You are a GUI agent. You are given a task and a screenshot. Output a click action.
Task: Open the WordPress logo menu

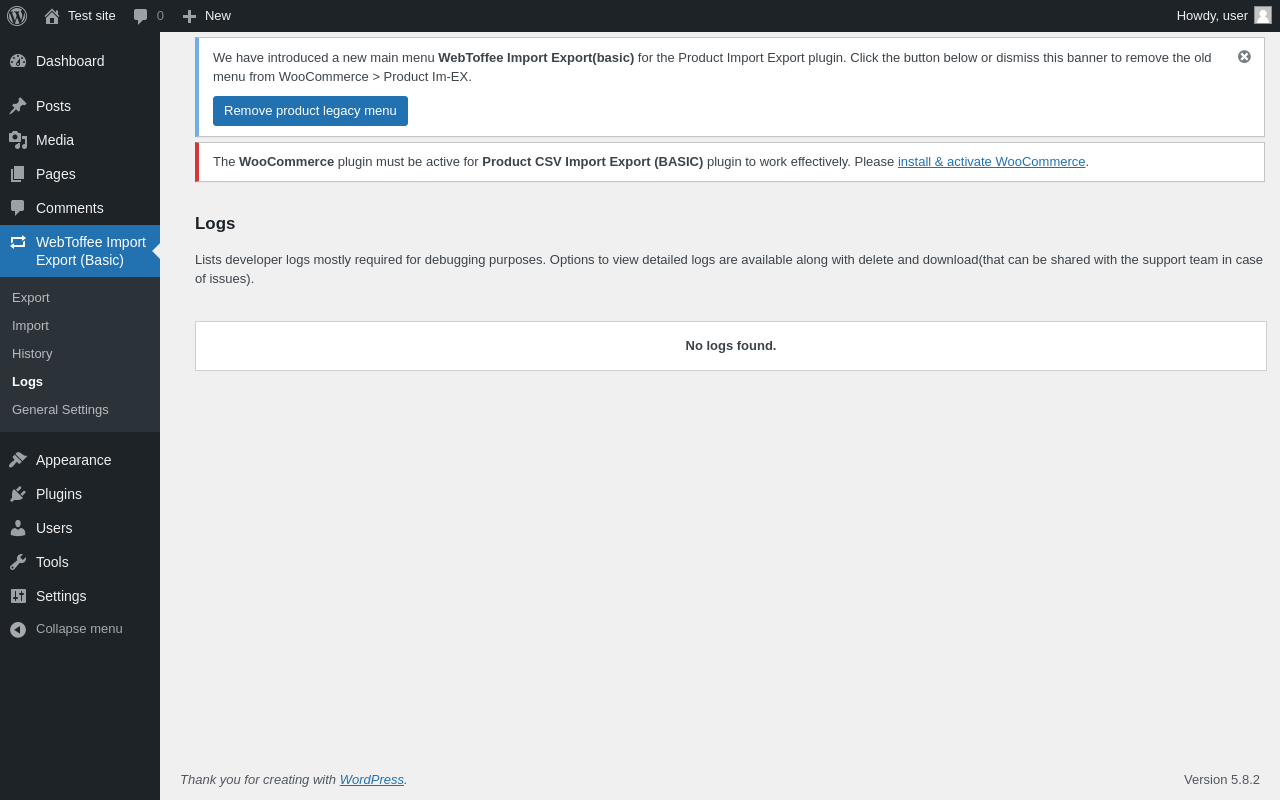click(17, 16)
